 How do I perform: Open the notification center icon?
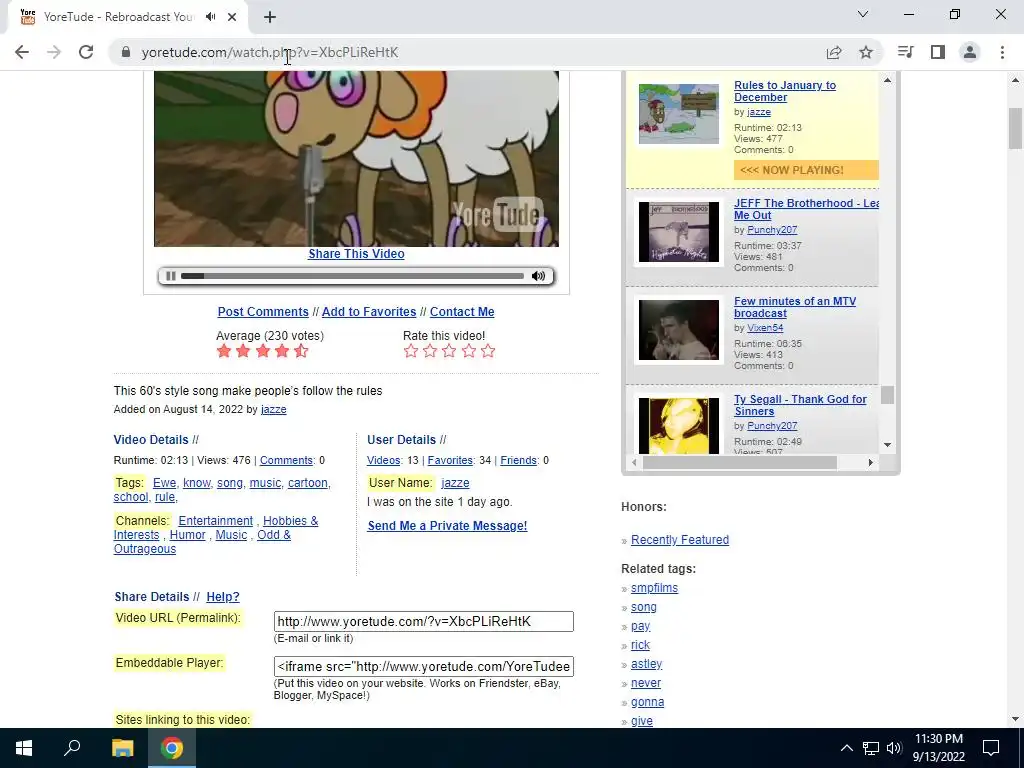(x=991, y=748)
